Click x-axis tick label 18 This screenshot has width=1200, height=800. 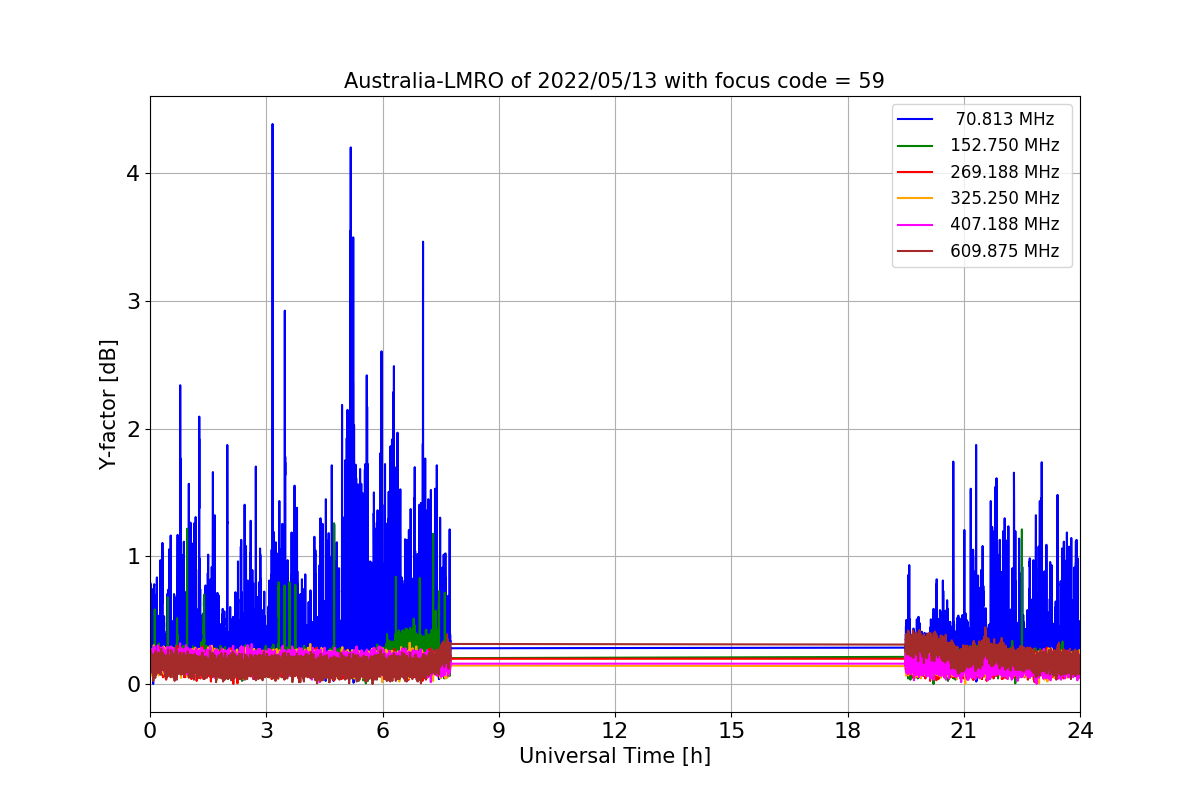pos(847,731)
